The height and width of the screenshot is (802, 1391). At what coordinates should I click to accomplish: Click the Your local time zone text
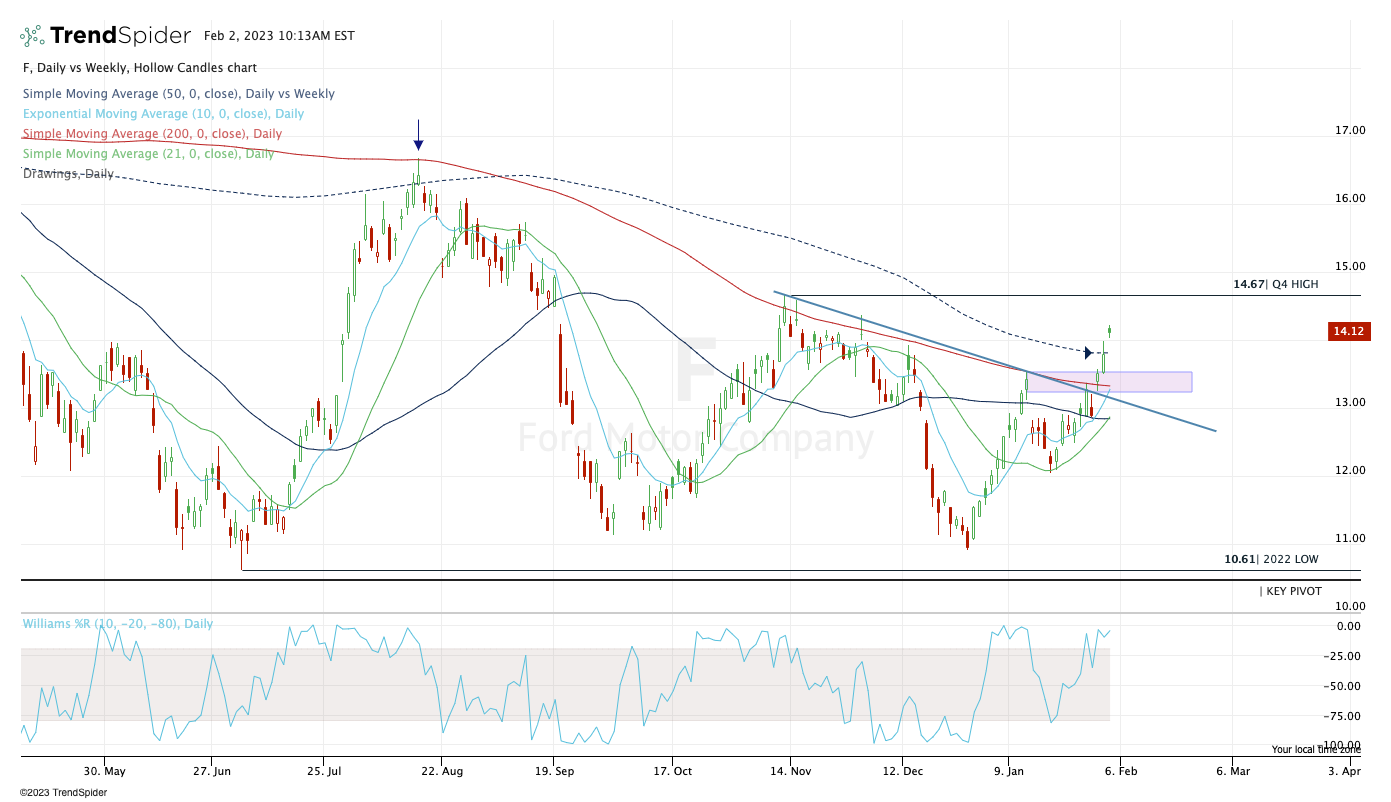(1316, 749)
